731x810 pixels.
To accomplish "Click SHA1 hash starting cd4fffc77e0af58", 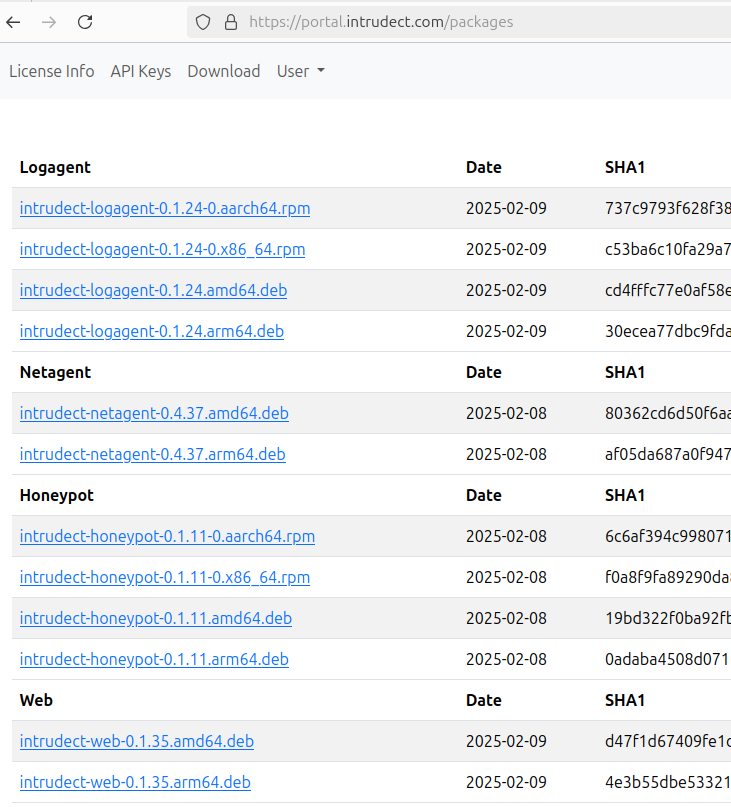I will (668, 290).
